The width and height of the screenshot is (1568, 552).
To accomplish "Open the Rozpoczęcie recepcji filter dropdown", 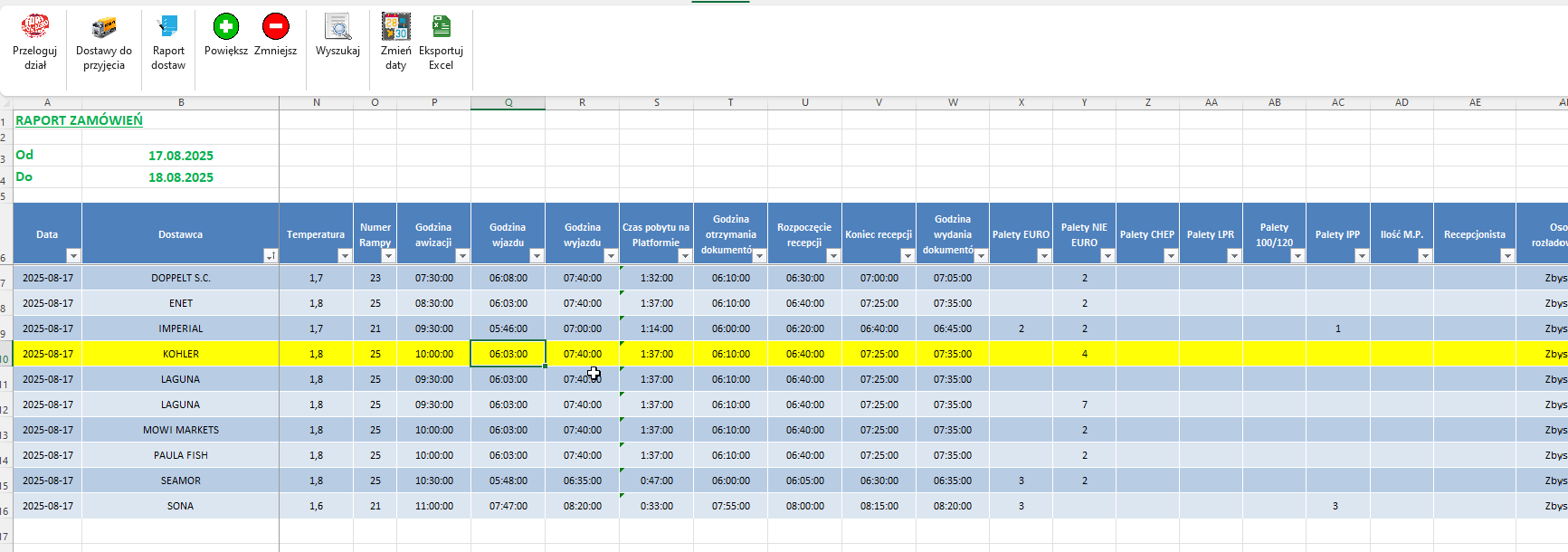I will coord(833,256).
